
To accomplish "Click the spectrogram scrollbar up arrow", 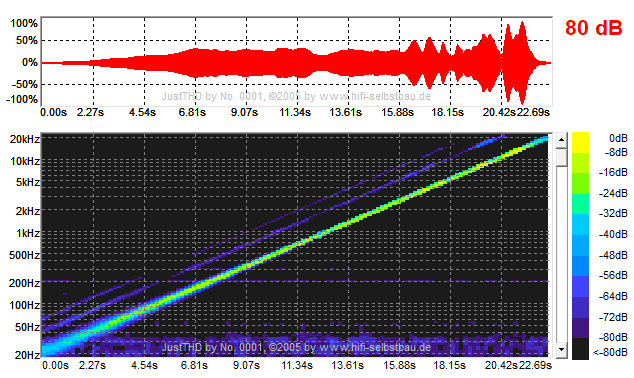I will pos(561,140).
